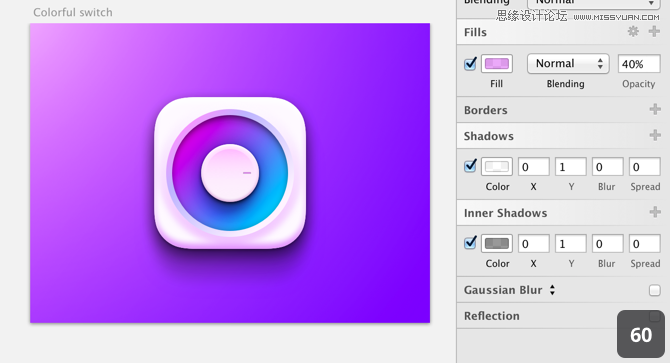
Task: Open the top Blending mode dropdown
Action: click(594, 3)
